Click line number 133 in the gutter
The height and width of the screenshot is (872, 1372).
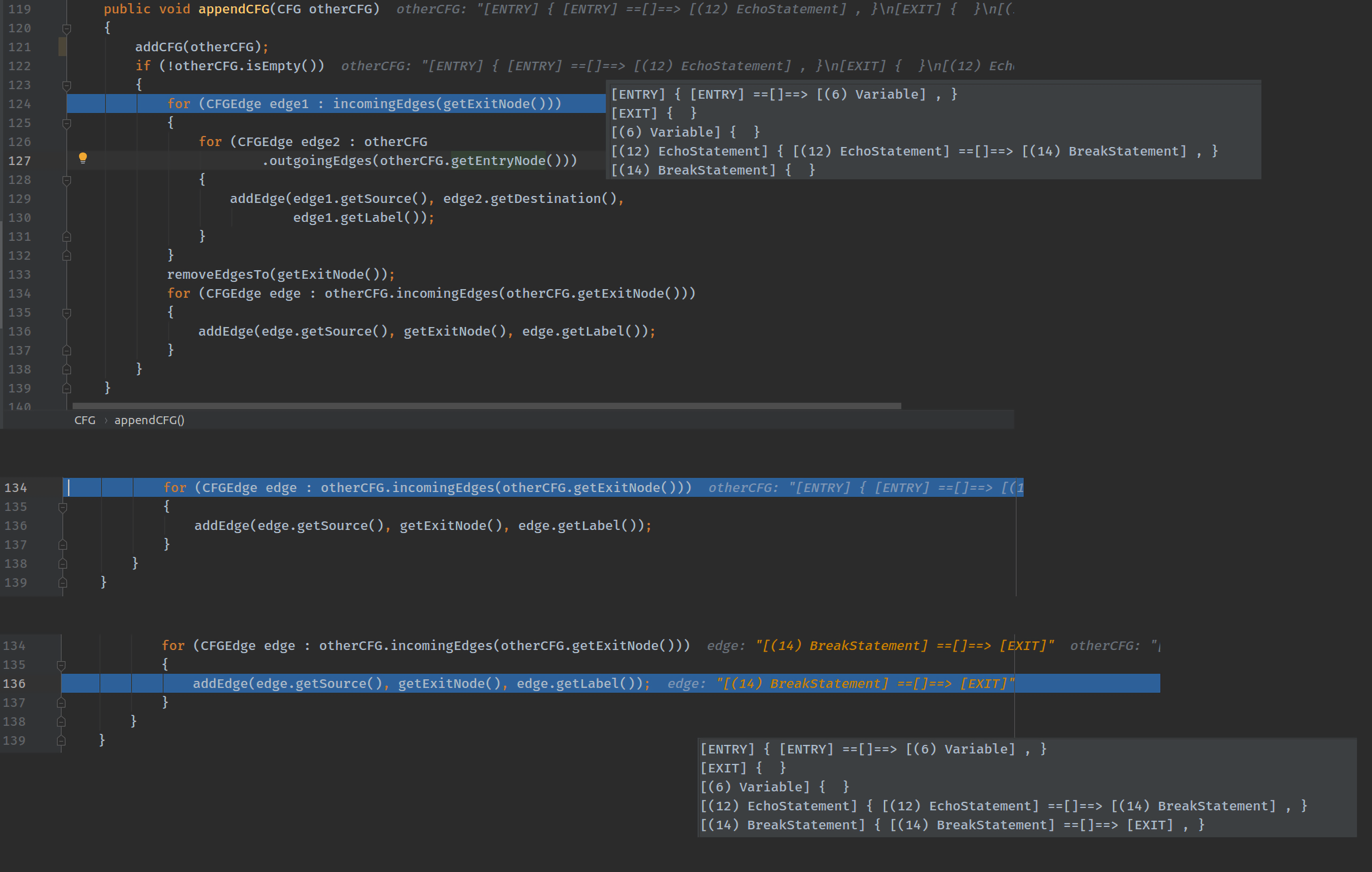pyautogui.click(x=19, y=275)
